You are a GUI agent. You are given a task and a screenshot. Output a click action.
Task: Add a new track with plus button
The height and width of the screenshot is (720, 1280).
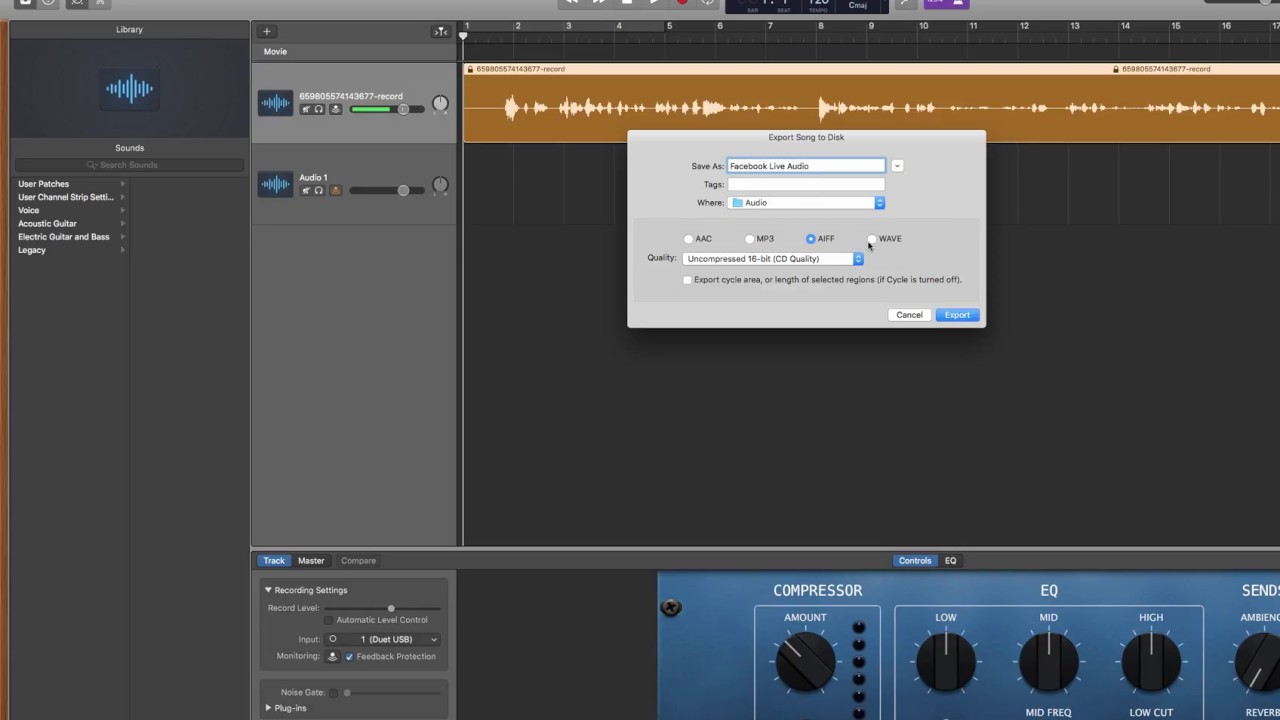click(267, 31)
